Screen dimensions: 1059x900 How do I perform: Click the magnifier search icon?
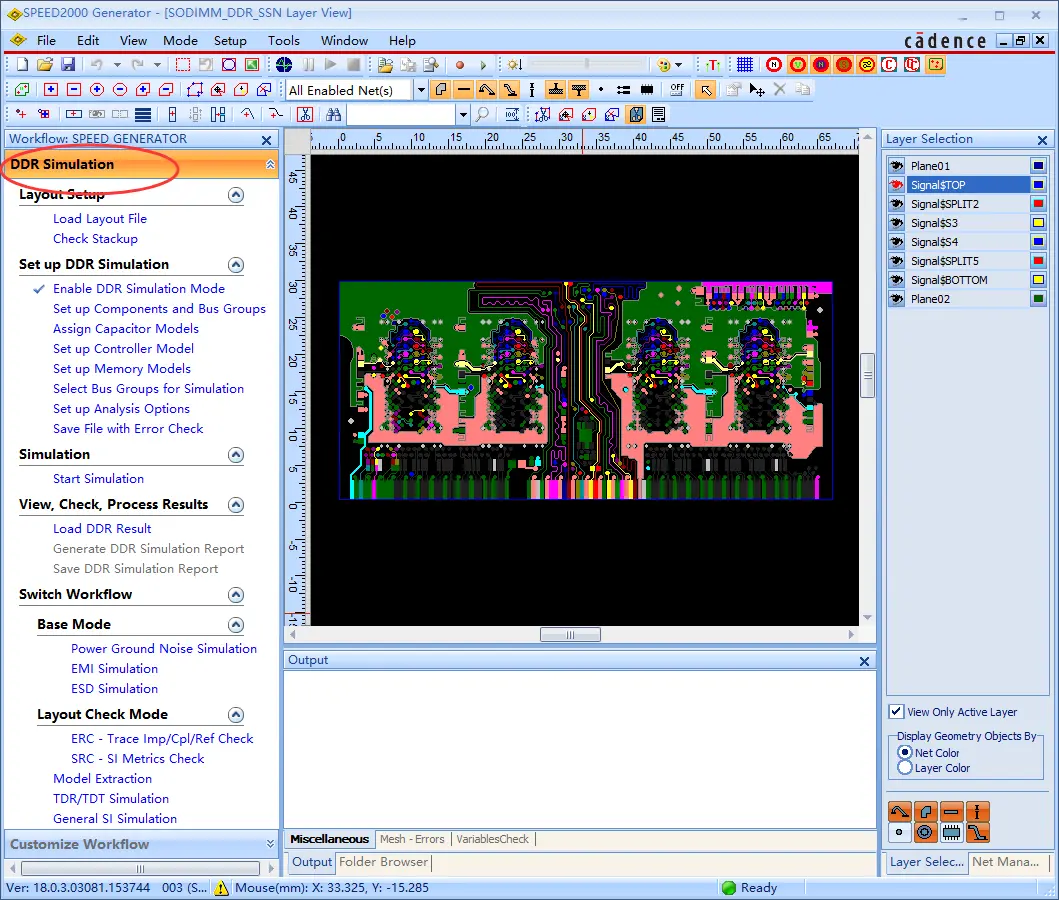coord(482,115)
